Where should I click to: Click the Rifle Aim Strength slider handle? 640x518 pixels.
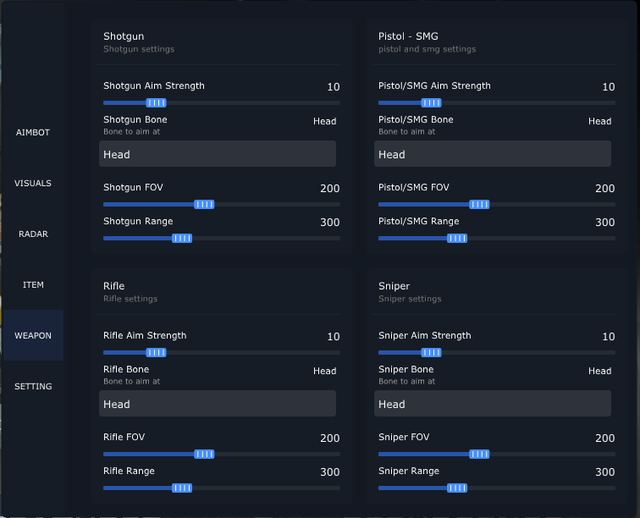tap(156, 353)
